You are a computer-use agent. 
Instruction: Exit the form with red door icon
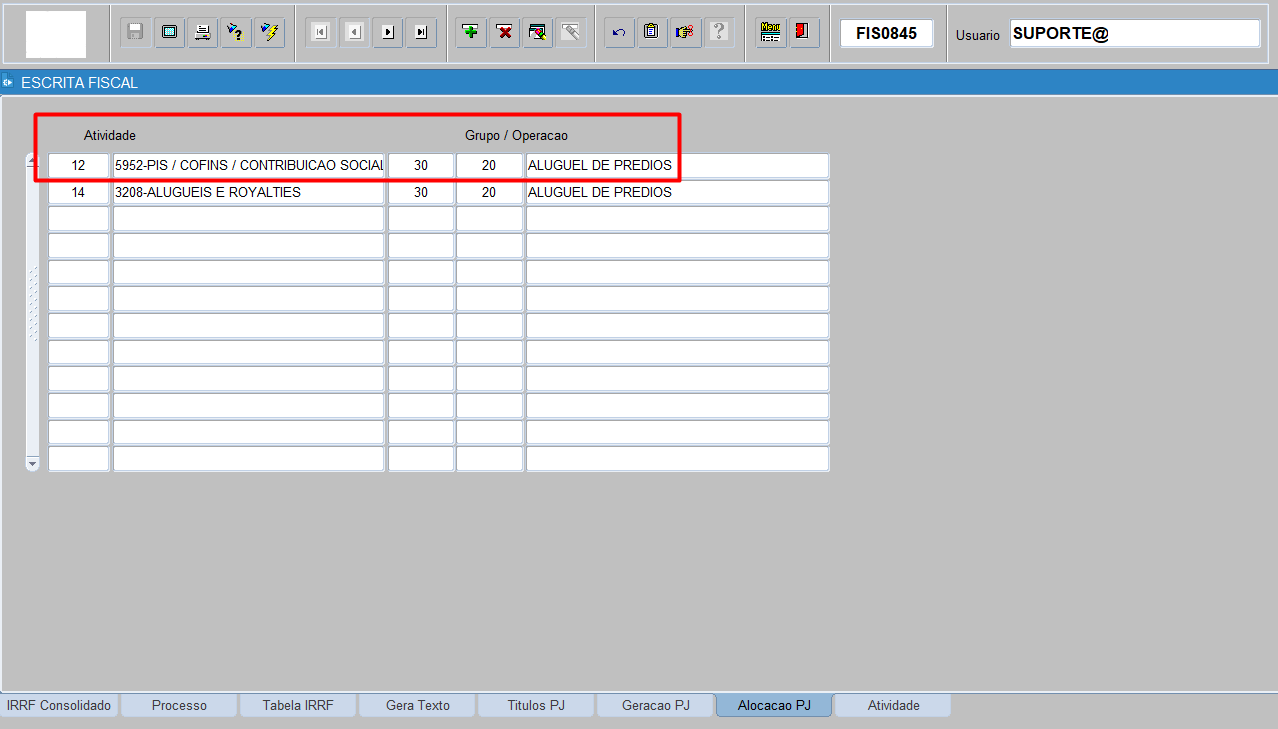(x=804, y=32)
